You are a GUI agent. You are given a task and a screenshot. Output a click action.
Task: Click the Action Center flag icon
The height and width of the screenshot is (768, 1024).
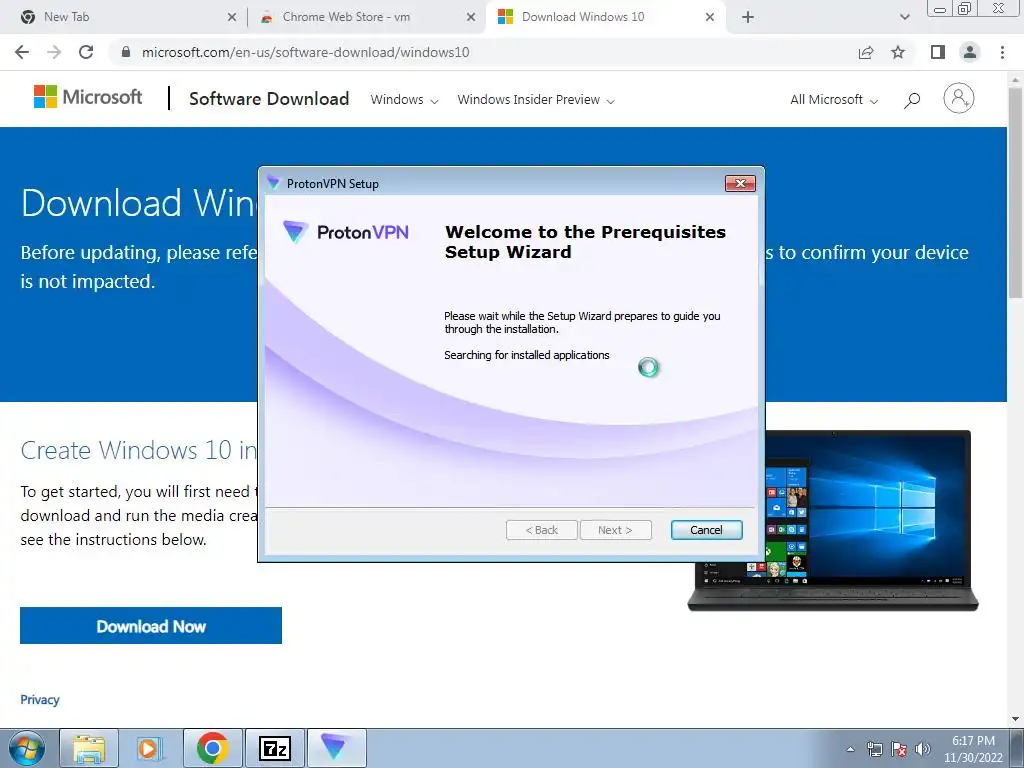click(x=899, y=749)
